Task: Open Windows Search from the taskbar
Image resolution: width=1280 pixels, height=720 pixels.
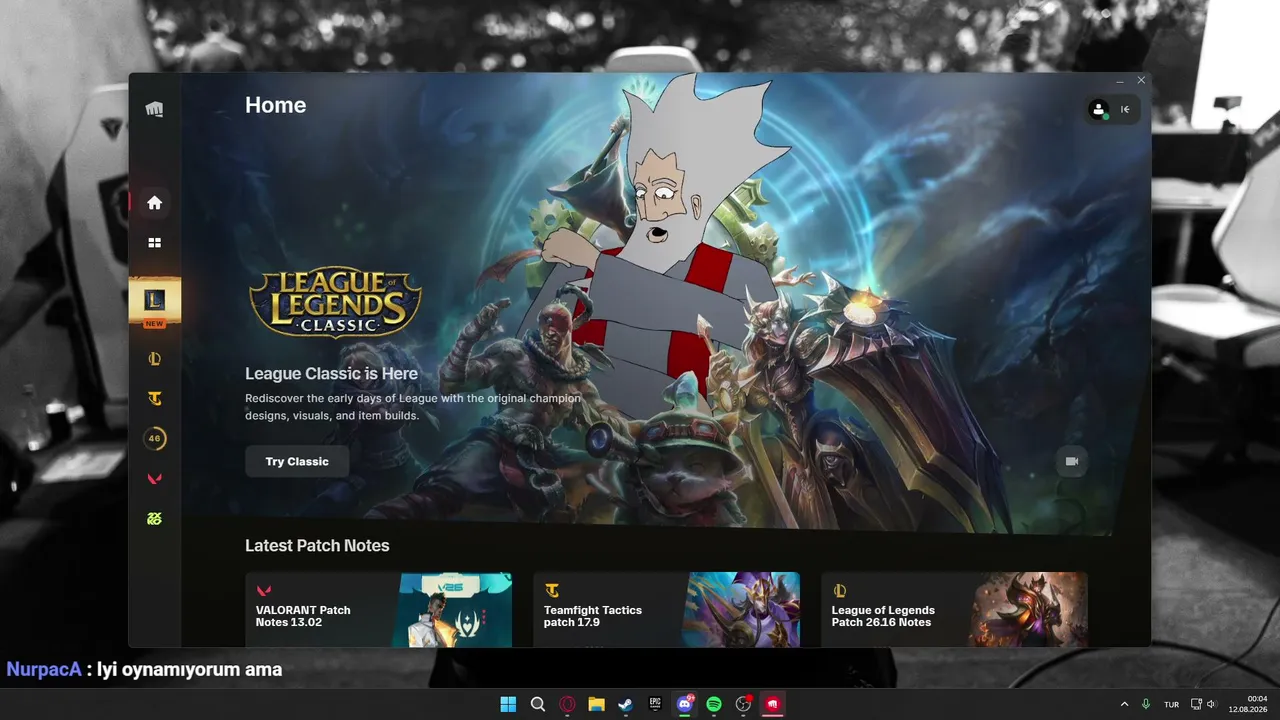Action: (538, 704)
